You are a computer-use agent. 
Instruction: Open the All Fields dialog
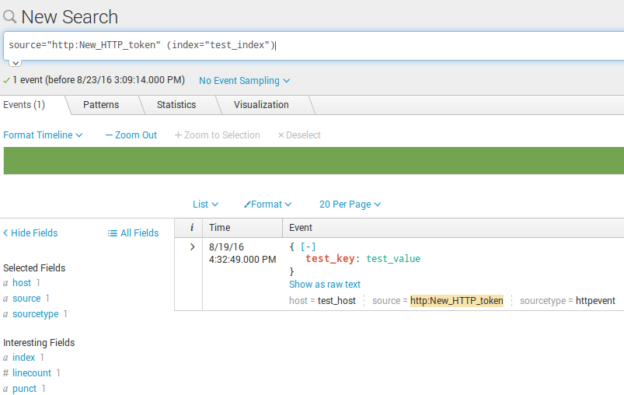click(133, 233)
